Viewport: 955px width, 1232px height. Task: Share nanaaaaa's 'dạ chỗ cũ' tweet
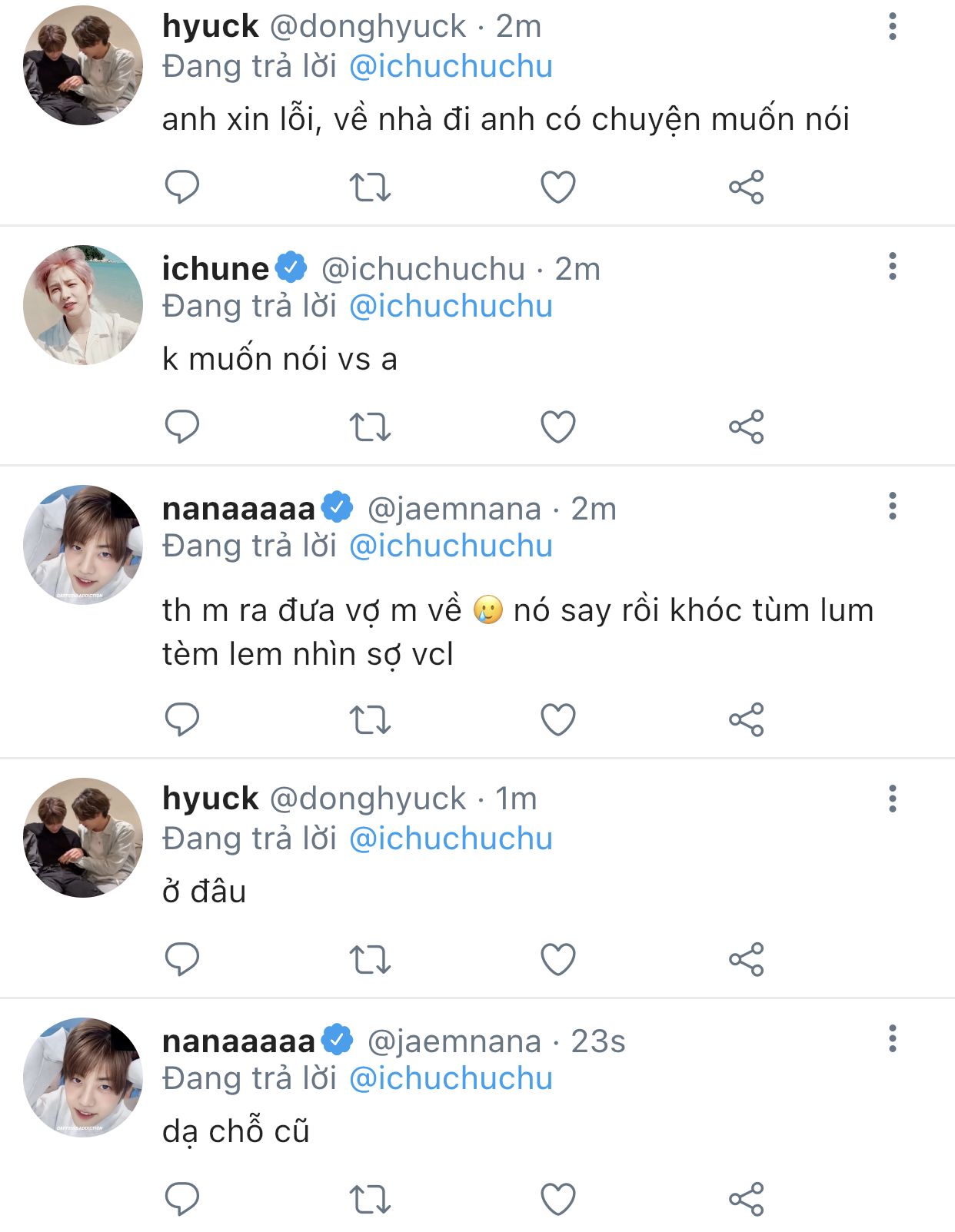tap(746, 1200)
